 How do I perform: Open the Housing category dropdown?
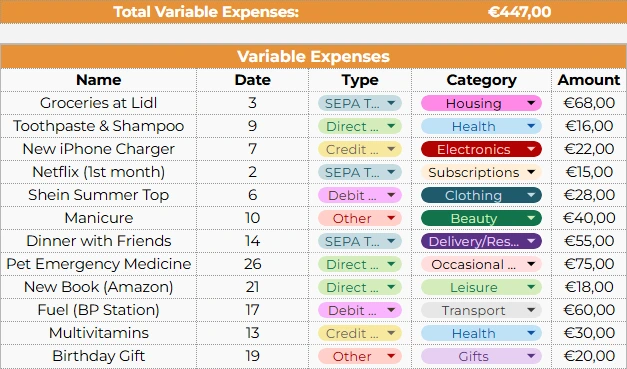pyautogui.click(x=481, y=103)
